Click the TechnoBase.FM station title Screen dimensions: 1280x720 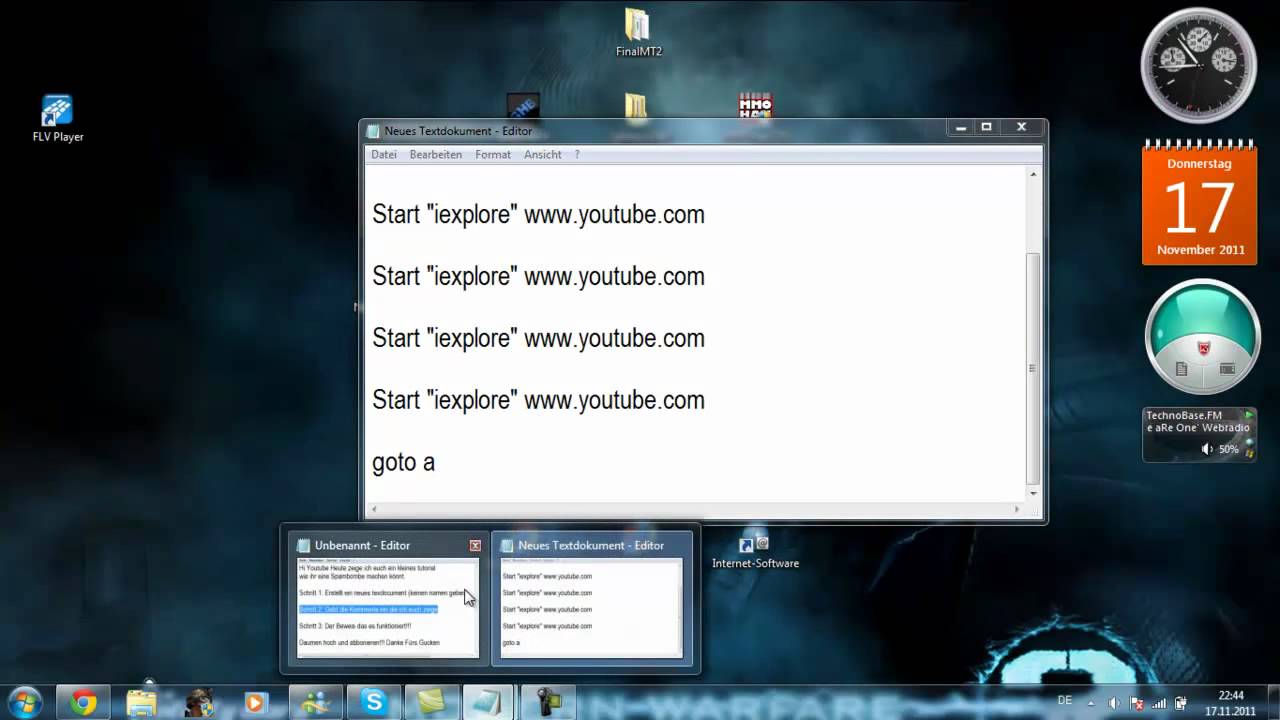coord(1184,415)
